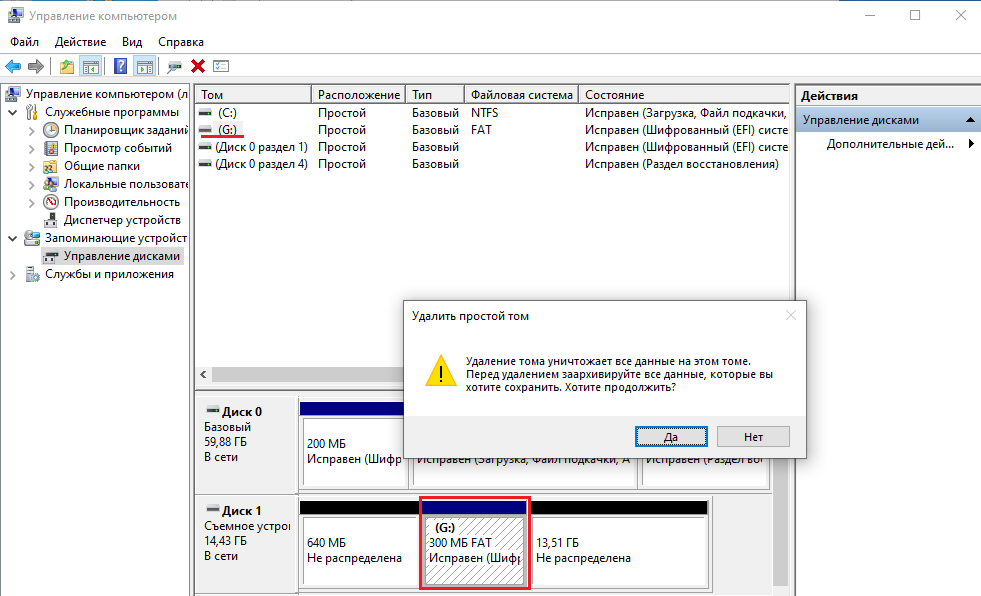Click the red X delete volume icon

(x=197, y=66)
